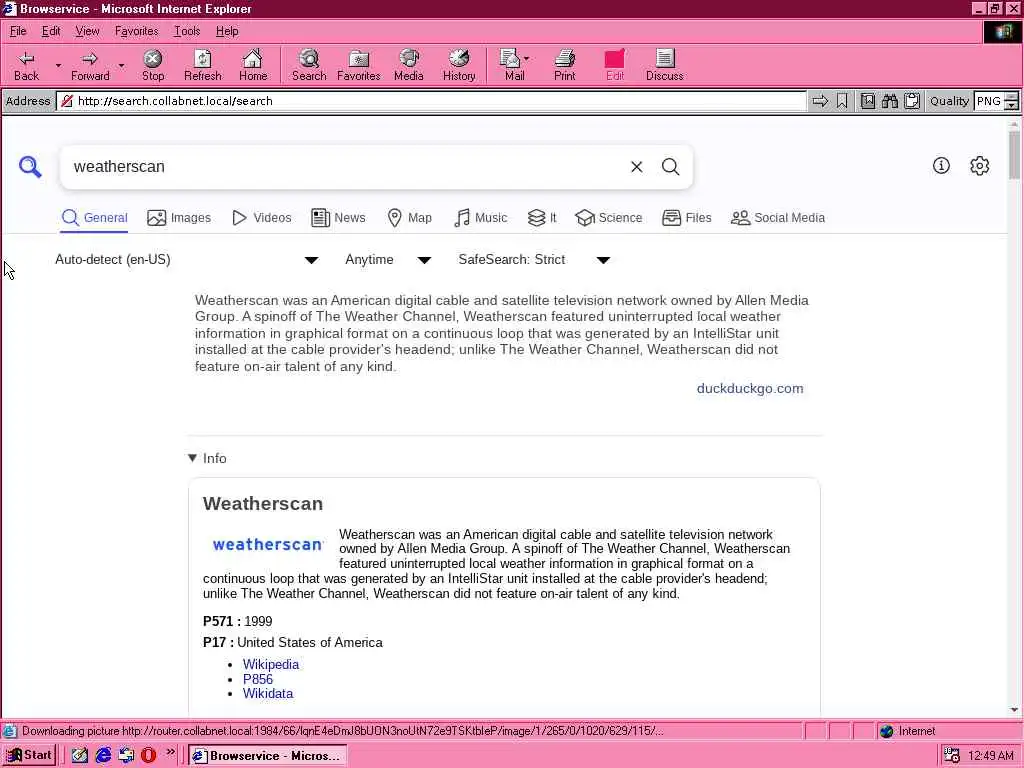This screenshot has height=768, width=1024.
Task: Click the Browservice taskbar button
Action: click(268, 756)
